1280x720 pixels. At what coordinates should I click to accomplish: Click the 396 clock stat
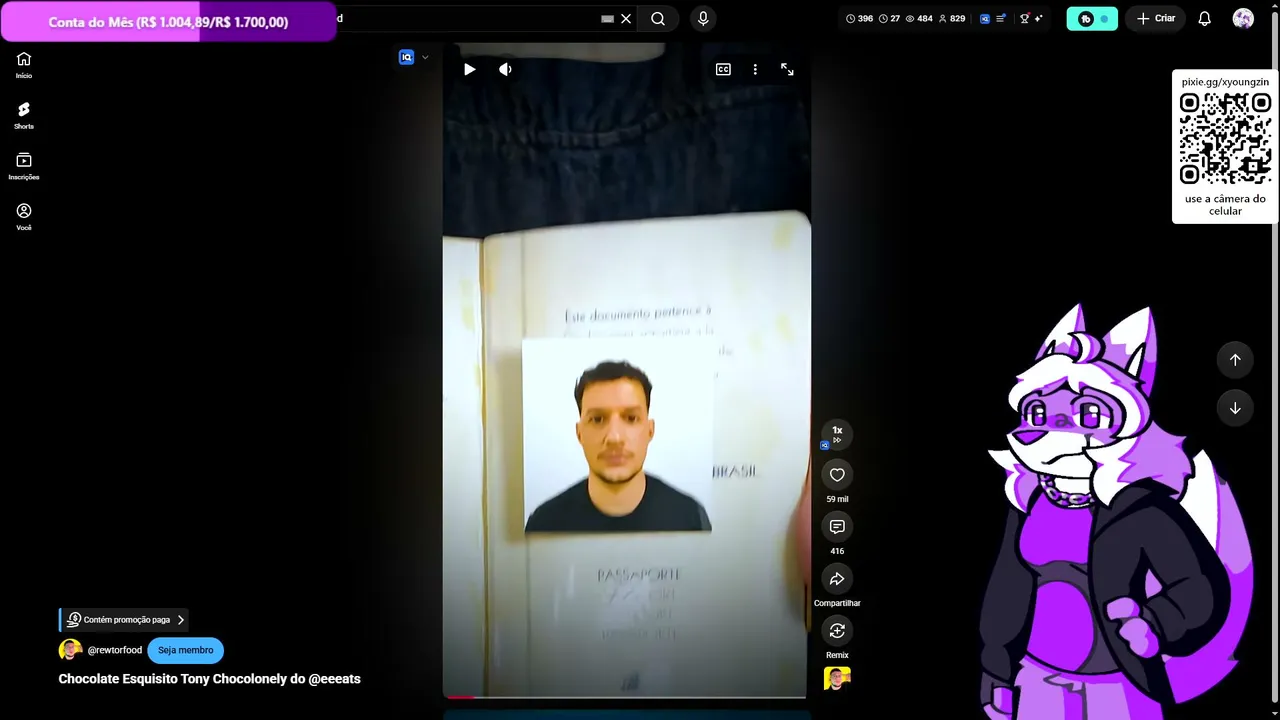859,18
